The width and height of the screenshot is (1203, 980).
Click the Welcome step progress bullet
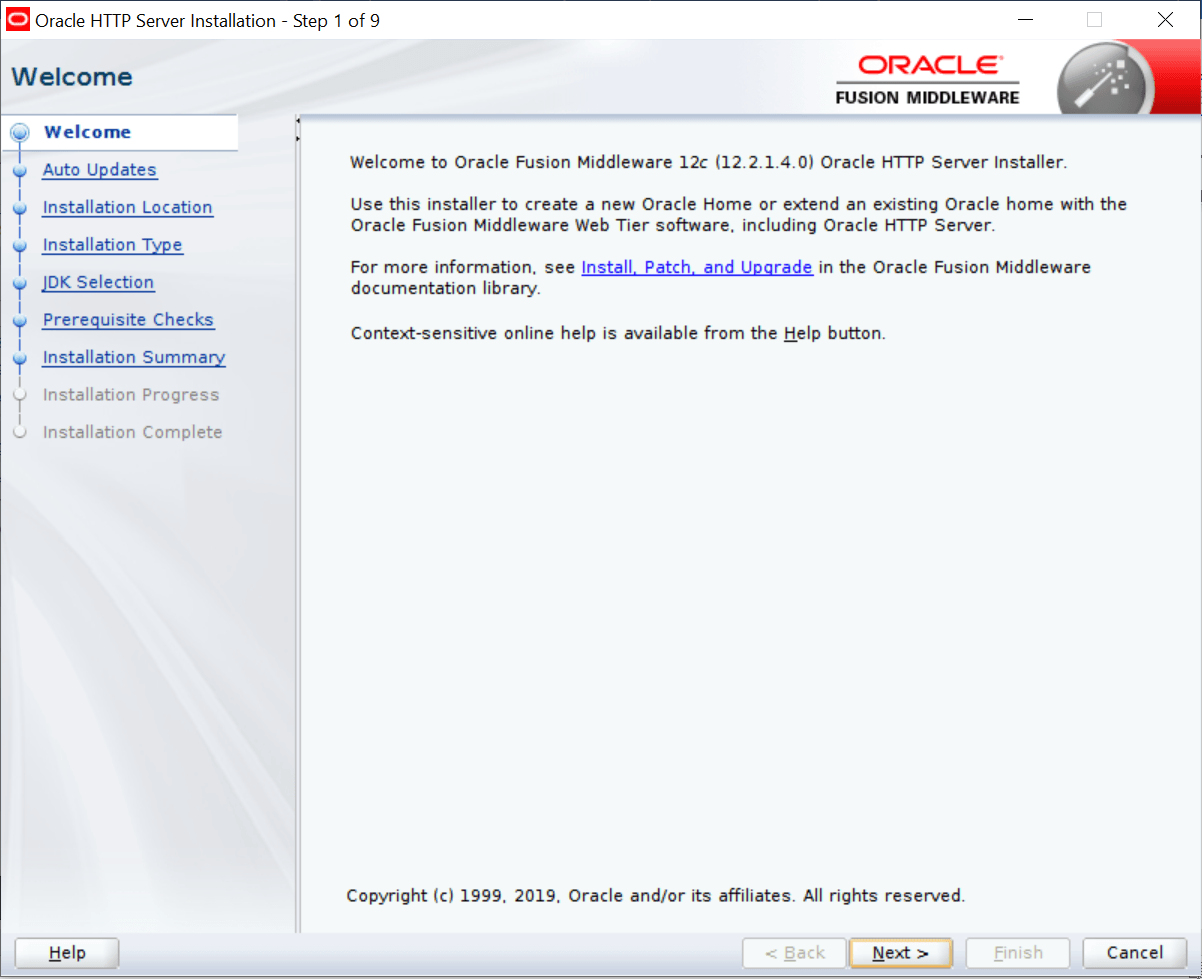[x=21, y=131]
